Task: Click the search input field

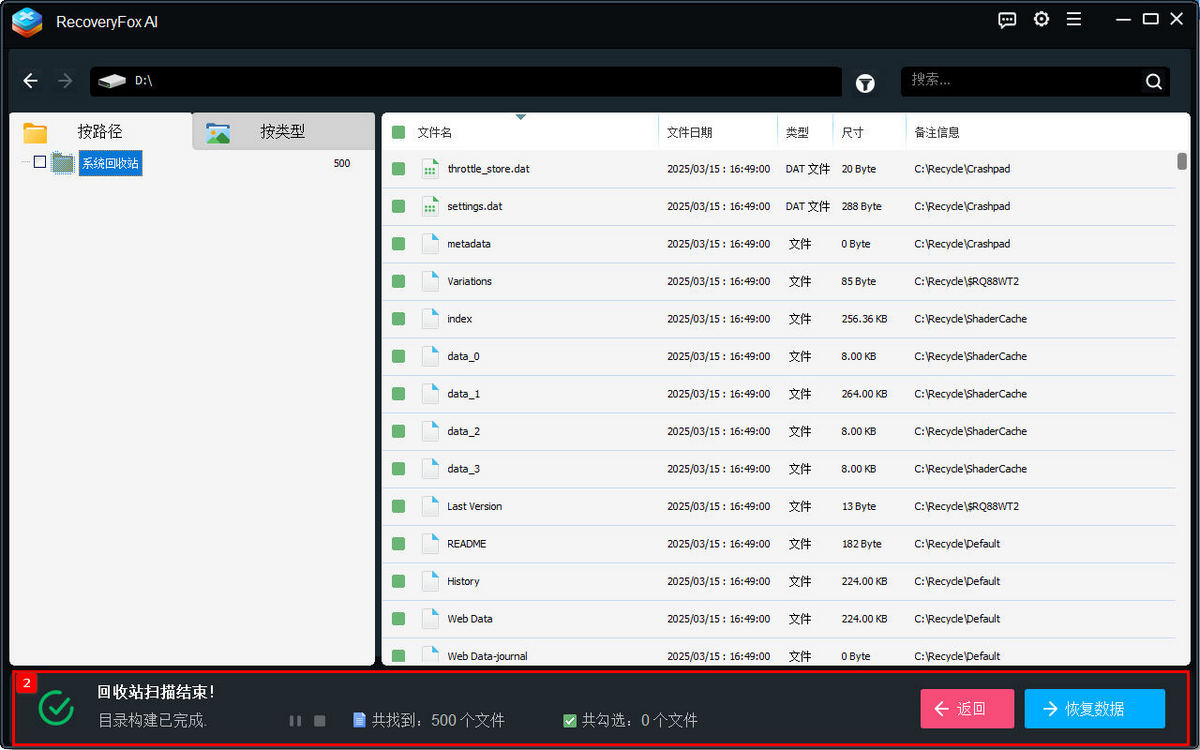Action: click(x=1020, y=81)
